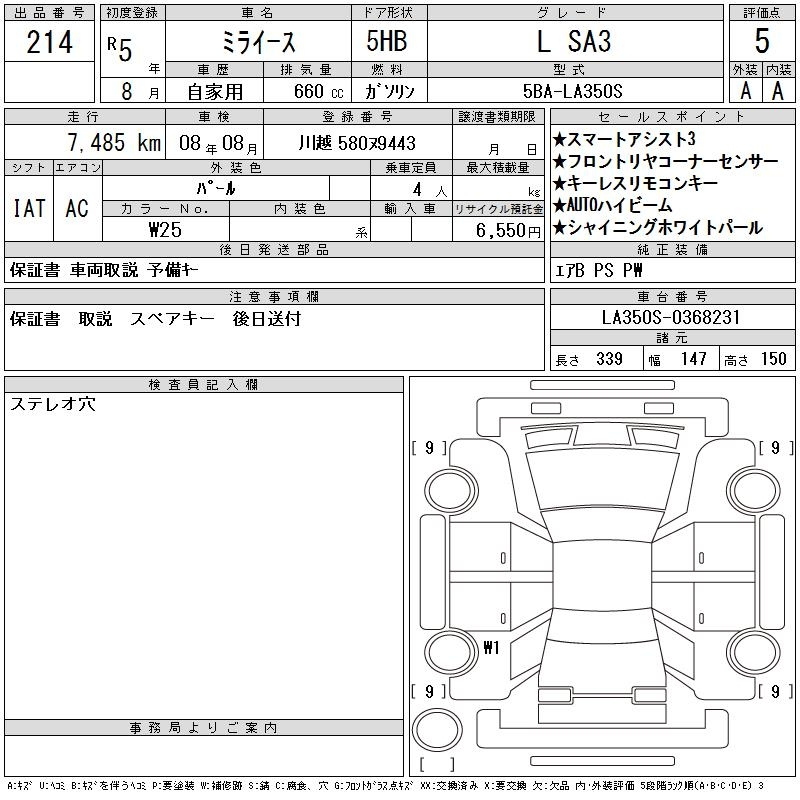800x800 pixels.
Task: Select the vehicle history value 自家用
Action: tap(215, 92)
